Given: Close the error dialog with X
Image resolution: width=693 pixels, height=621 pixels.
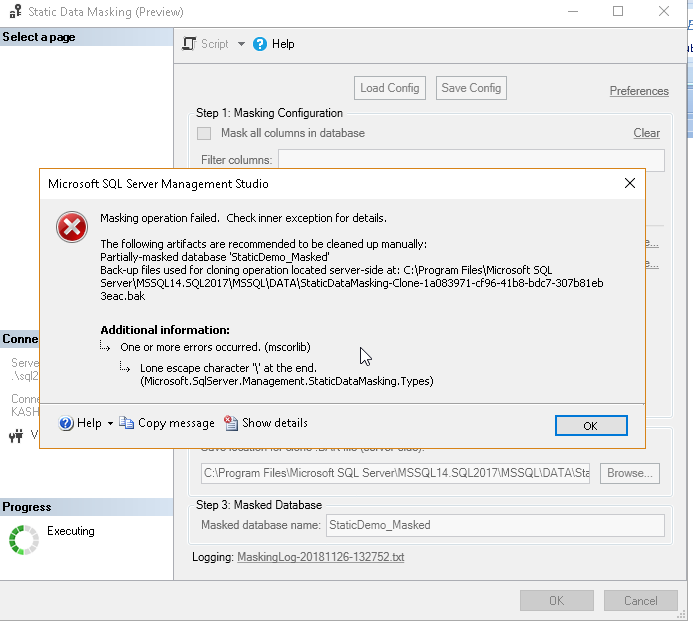Looking at the screenshot, I should [x=630, y=183].
